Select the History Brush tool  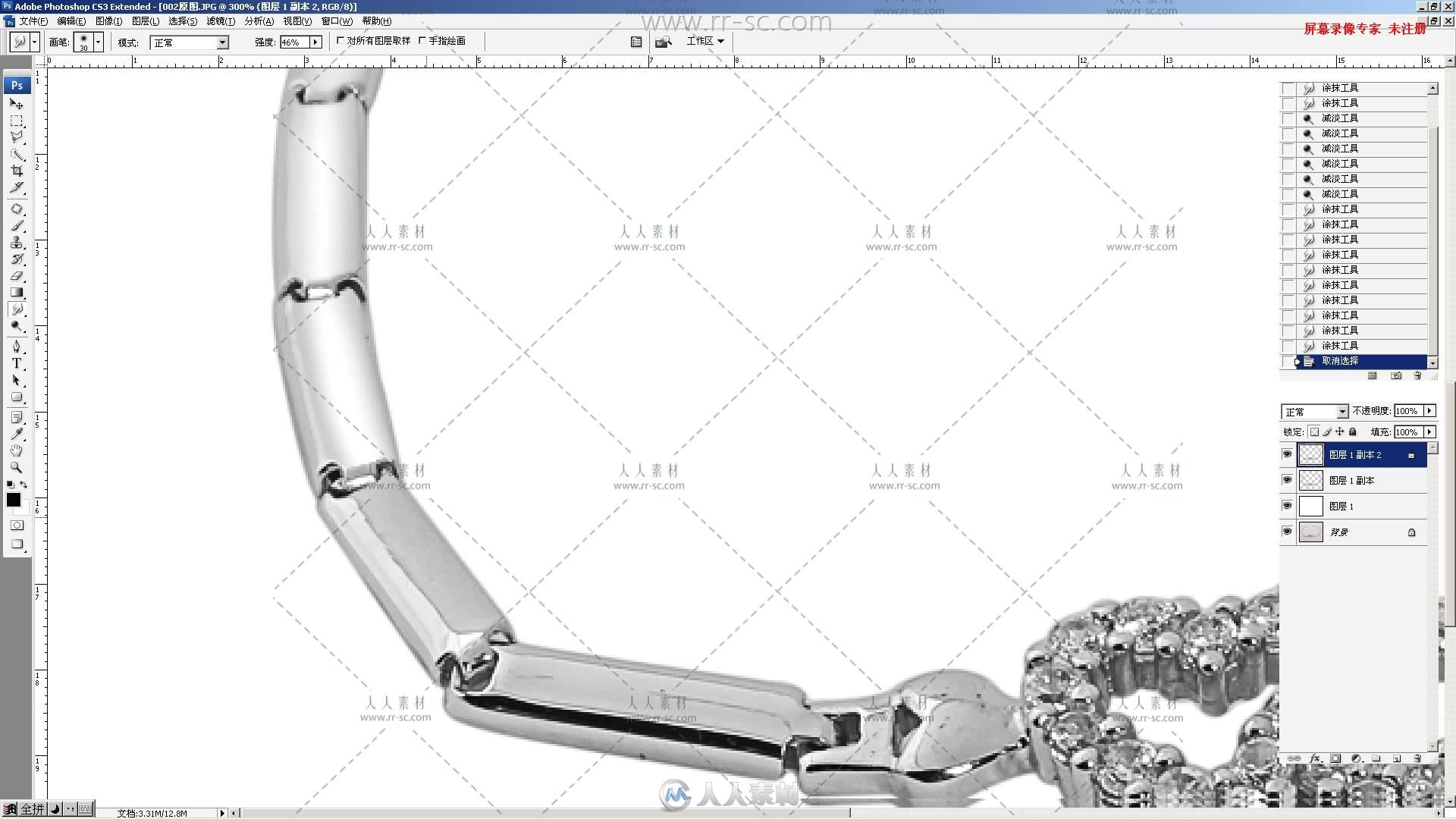point(16,259)
